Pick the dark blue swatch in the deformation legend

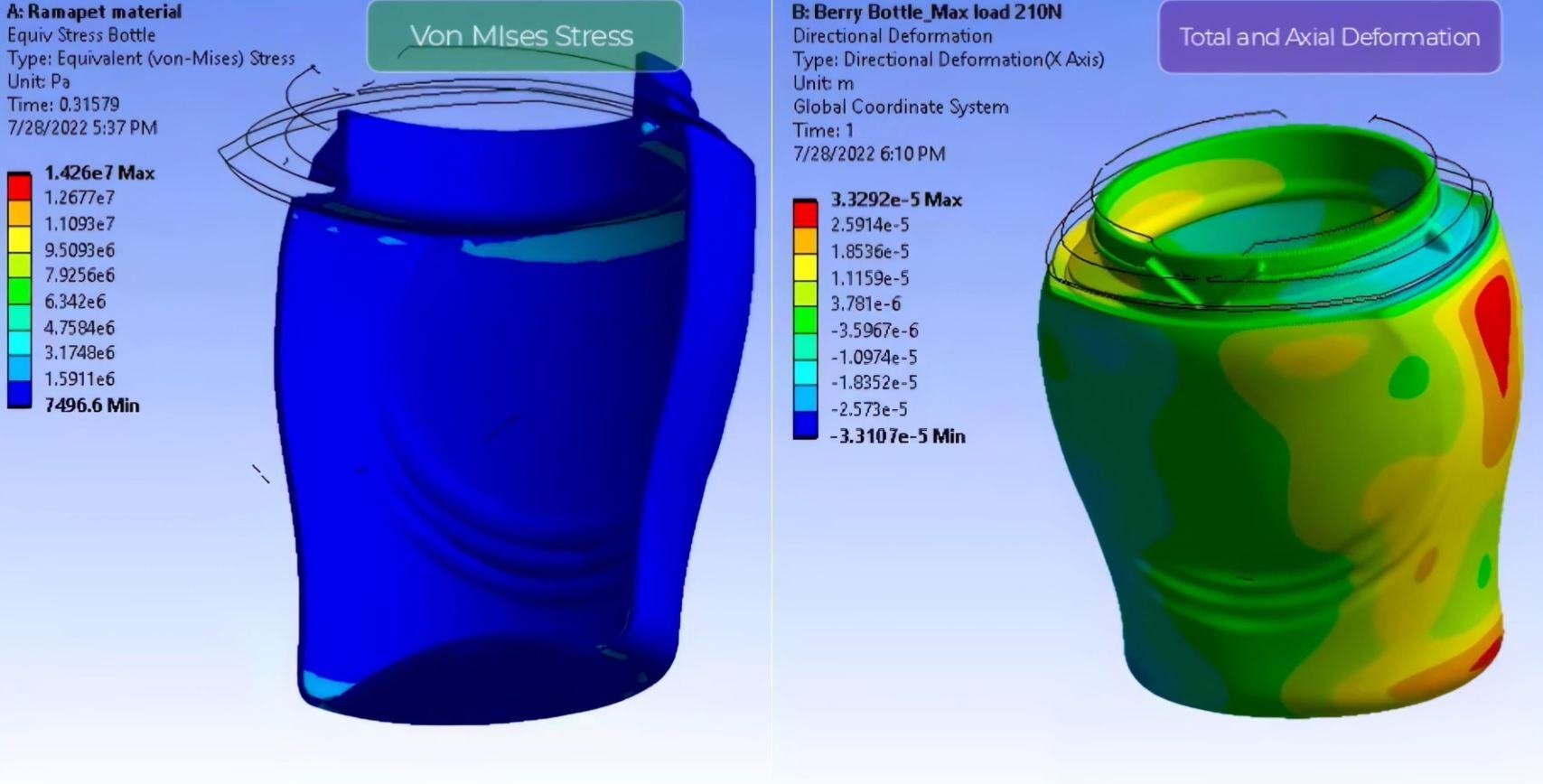click(x=805, y=425)
